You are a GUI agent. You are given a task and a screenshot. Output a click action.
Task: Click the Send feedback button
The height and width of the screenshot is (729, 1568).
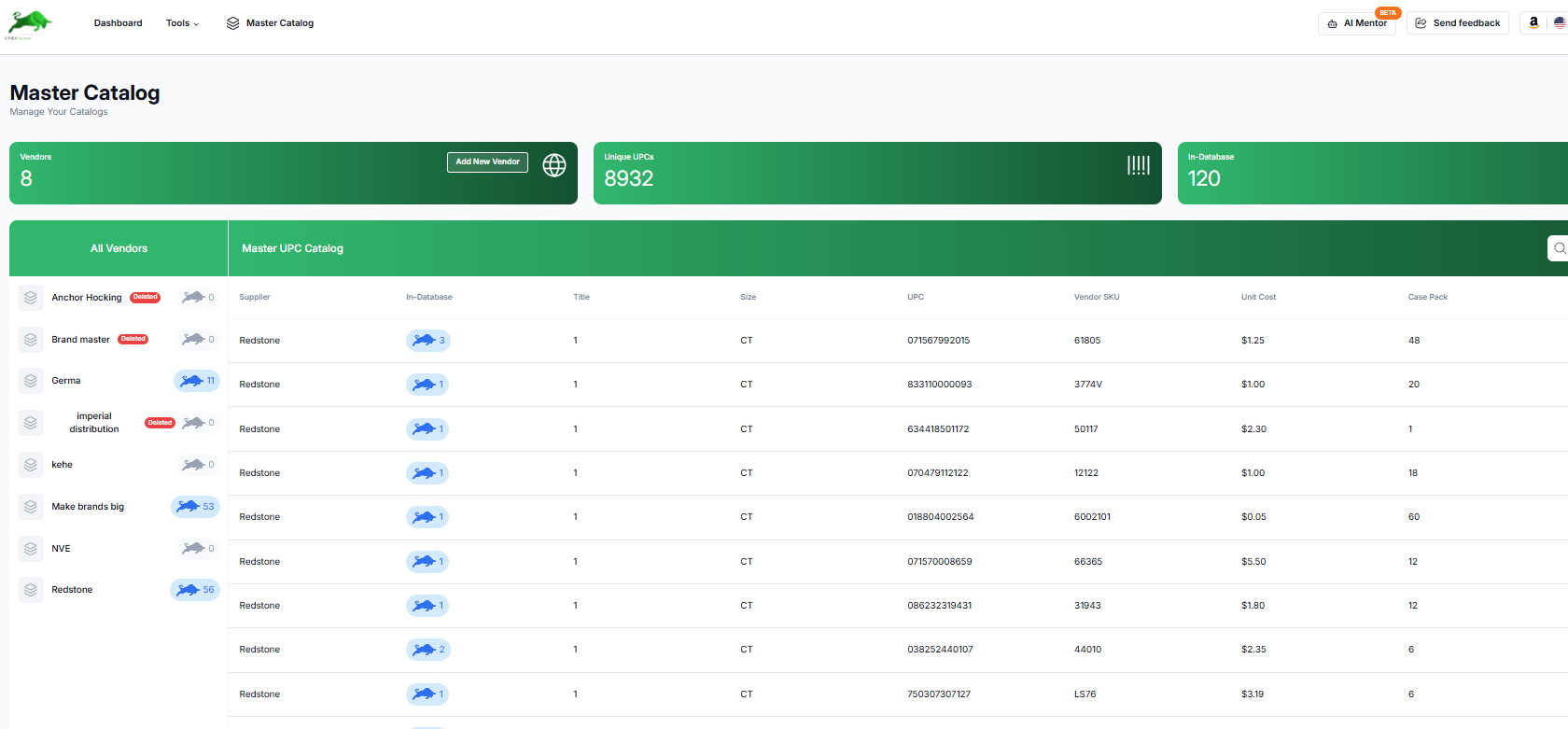pos(1458,23)
